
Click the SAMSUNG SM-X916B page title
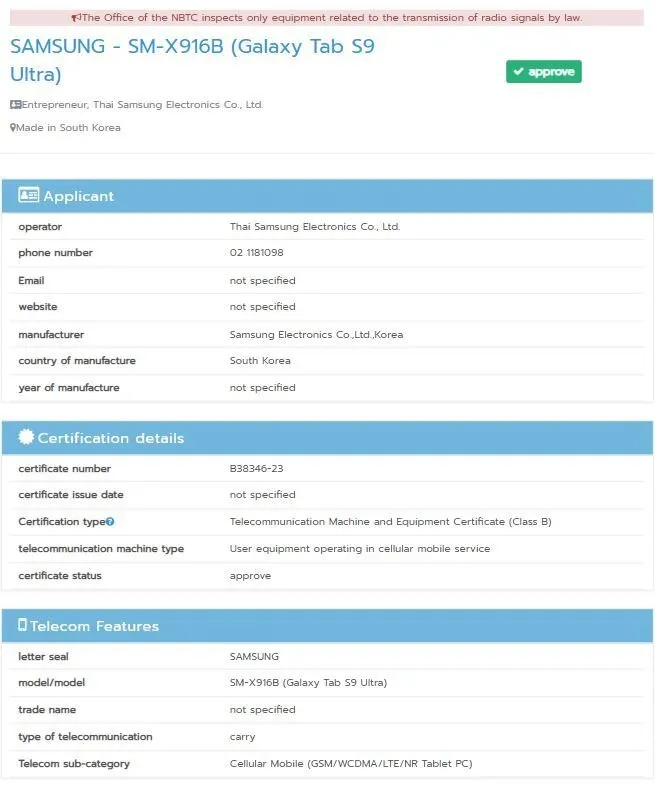192,60
